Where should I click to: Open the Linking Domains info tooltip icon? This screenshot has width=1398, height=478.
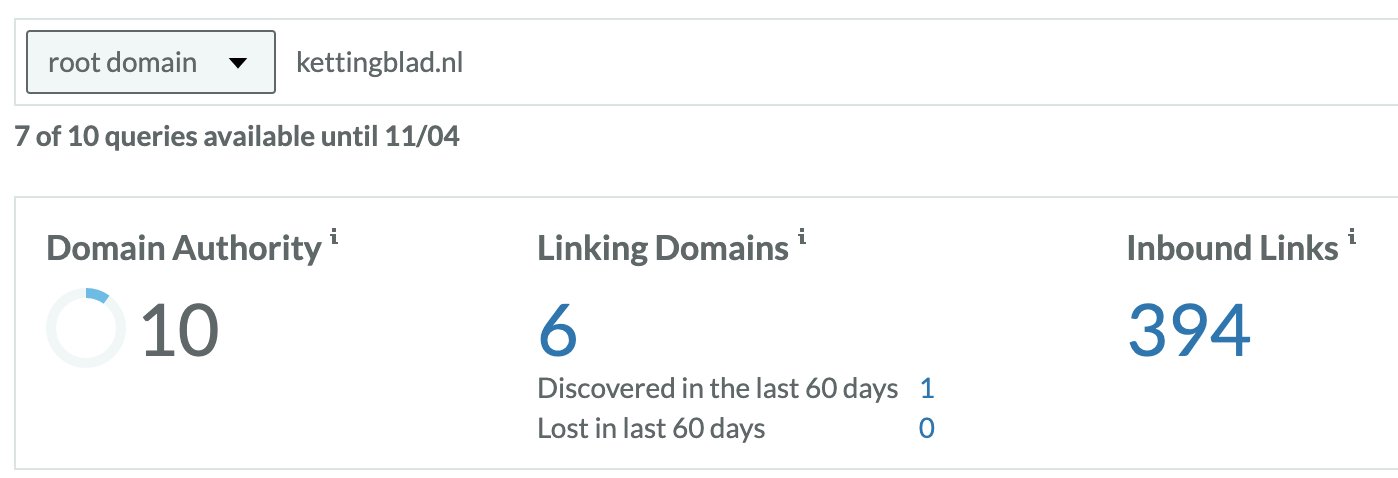click(x=802, y=238)
